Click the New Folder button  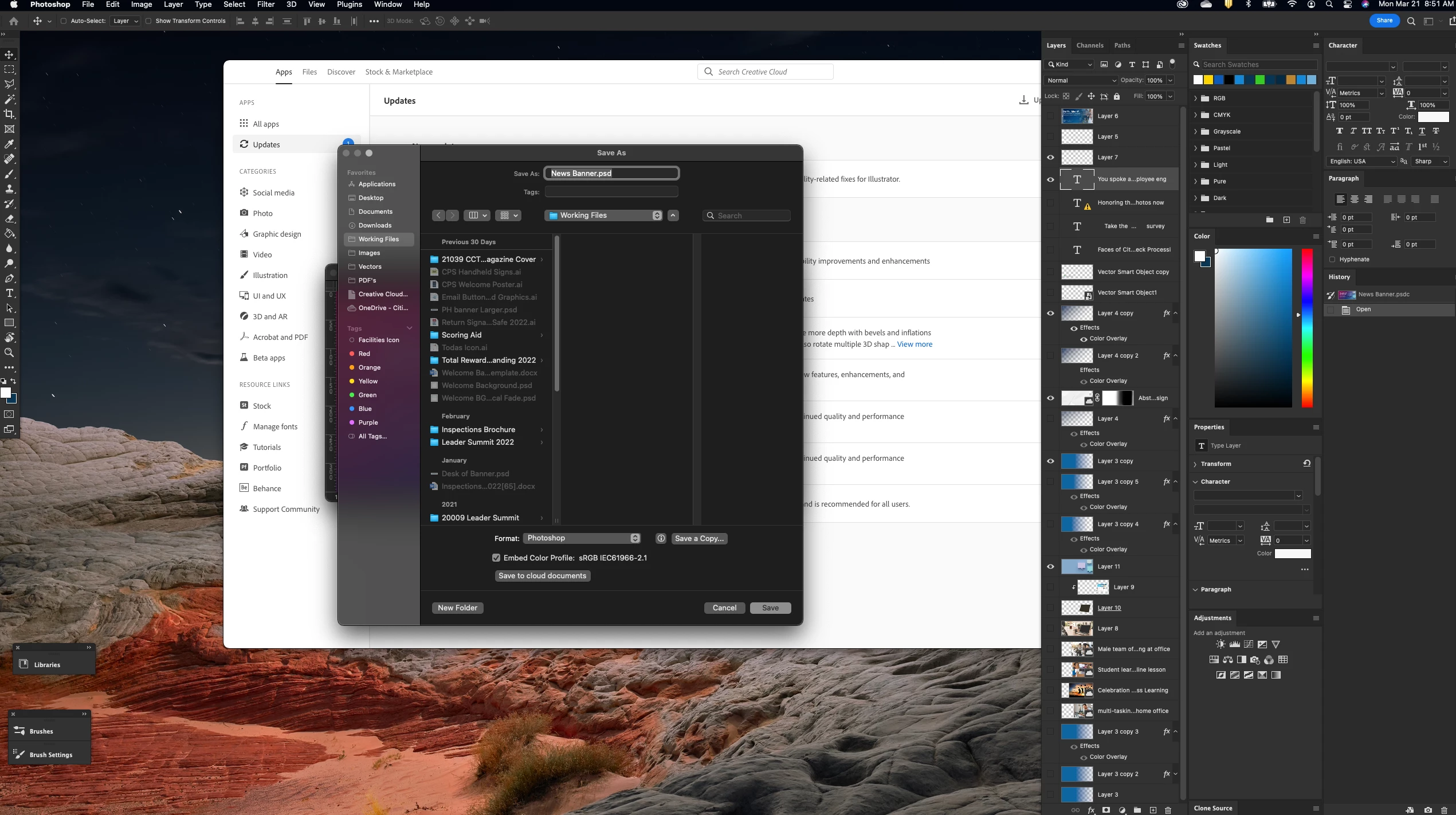click(x=457, y=608)
